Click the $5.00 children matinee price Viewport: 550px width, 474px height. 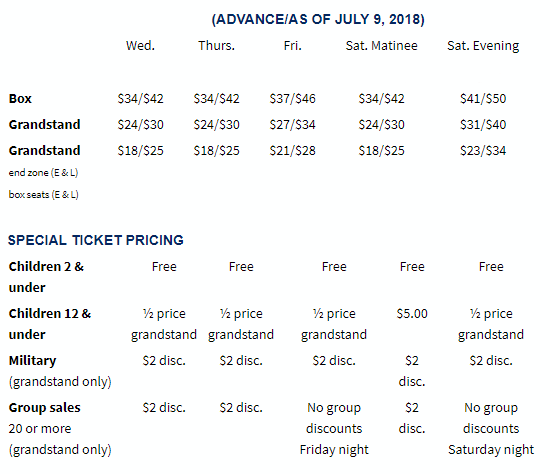click(412, 314)
